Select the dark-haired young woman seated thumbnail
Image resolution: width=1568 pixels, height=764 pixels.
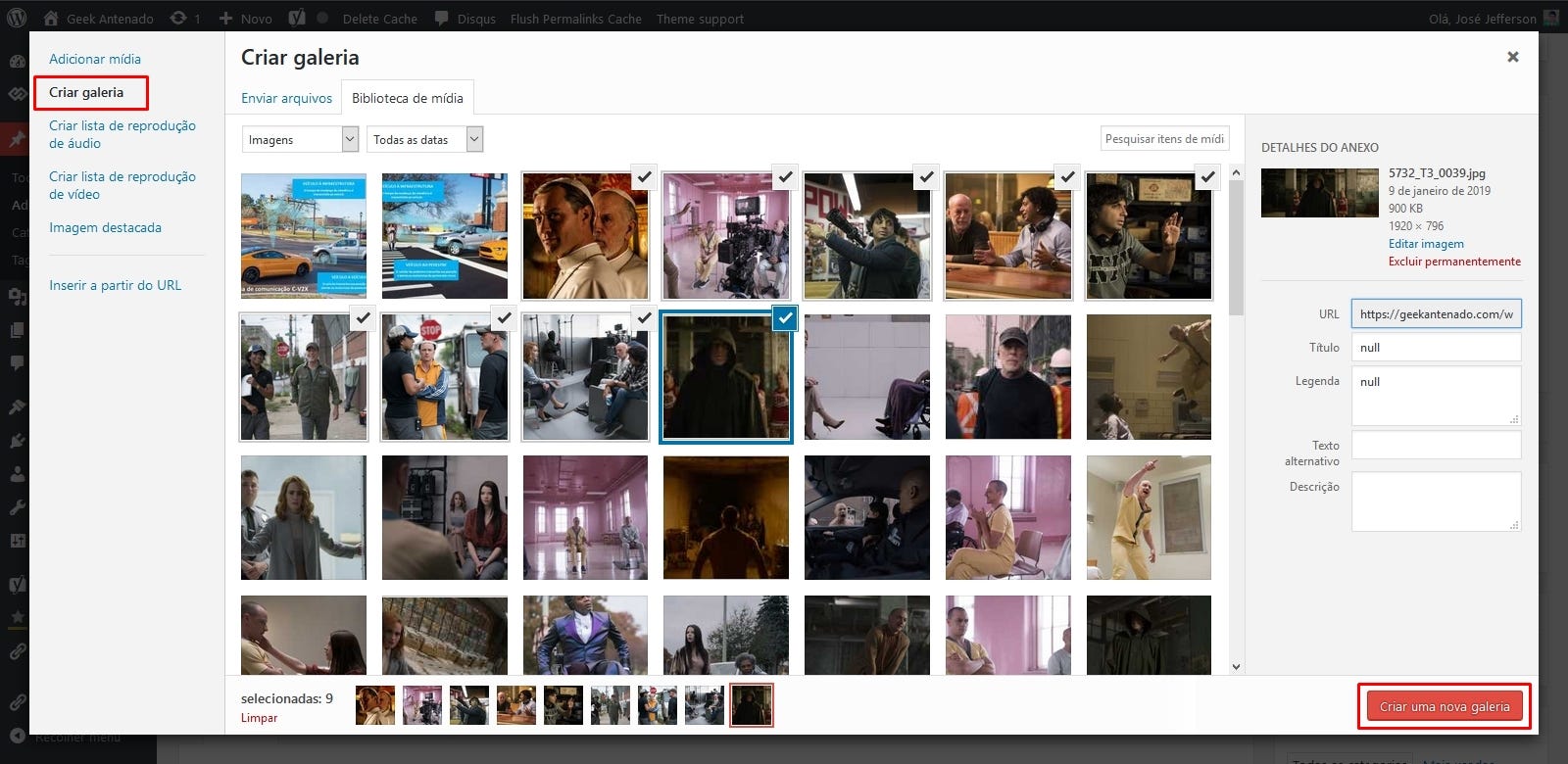pos(445,517)
